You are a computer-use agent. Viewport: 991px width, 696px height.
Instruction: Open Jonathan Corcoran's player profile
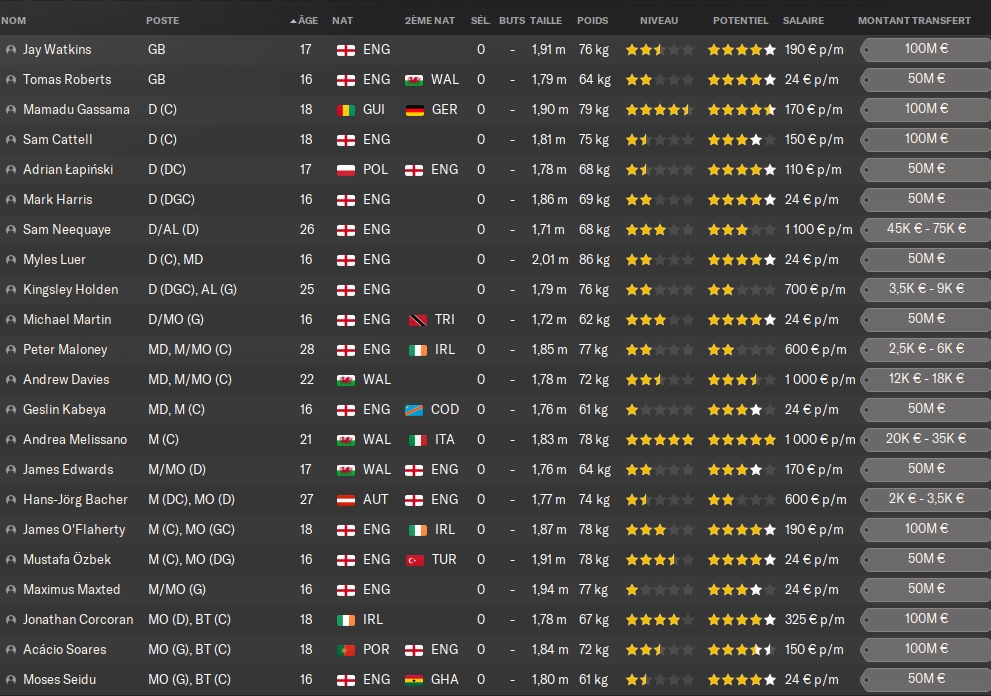pyautogui.click(x=78, y=620)
